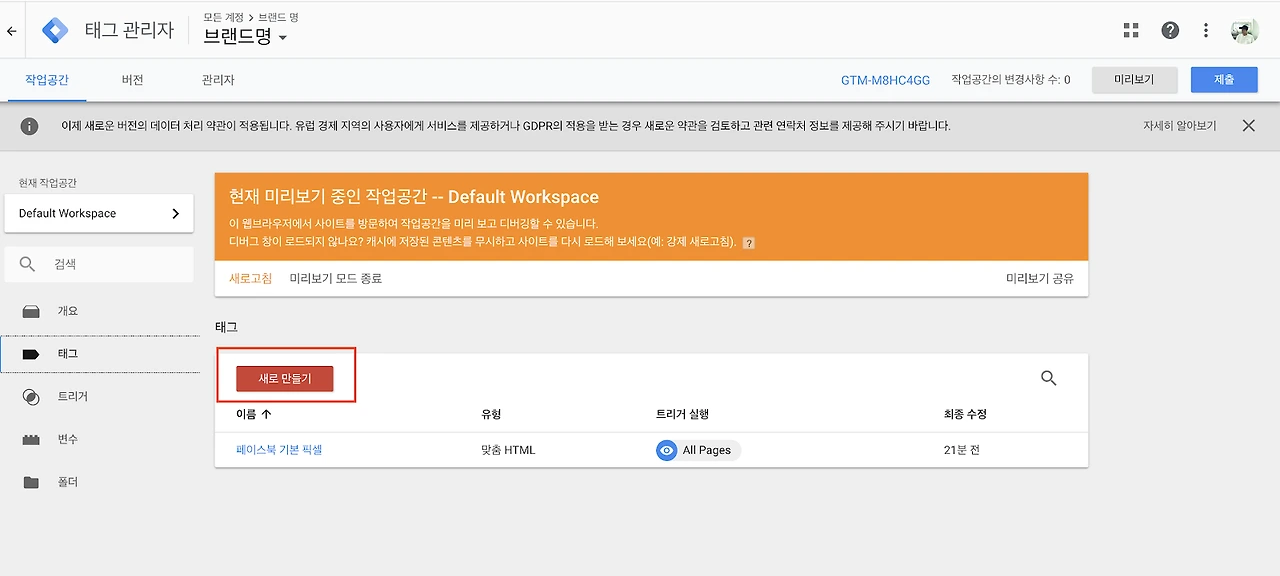Click the 변수 variables brick icon
Image resolution: width=1280 pixels, height=576 pixels.
click(x=31, y=439)
